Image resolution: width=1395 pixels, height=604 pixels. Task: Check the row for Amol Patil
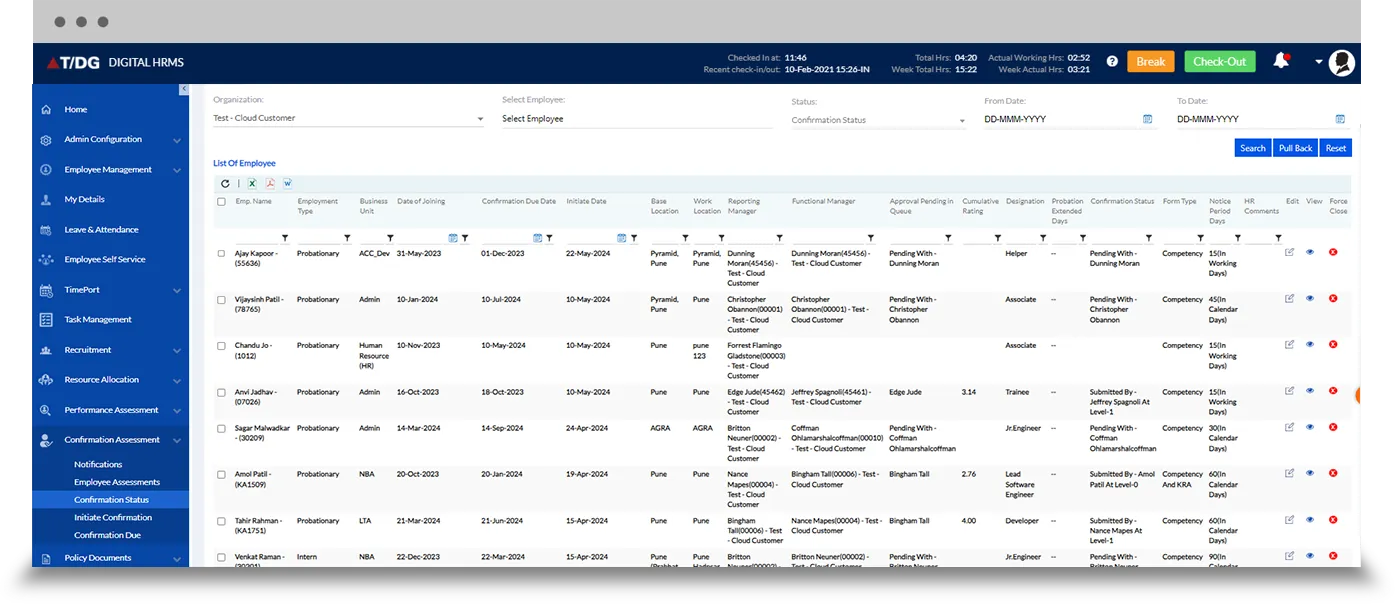tap(222, 475)
